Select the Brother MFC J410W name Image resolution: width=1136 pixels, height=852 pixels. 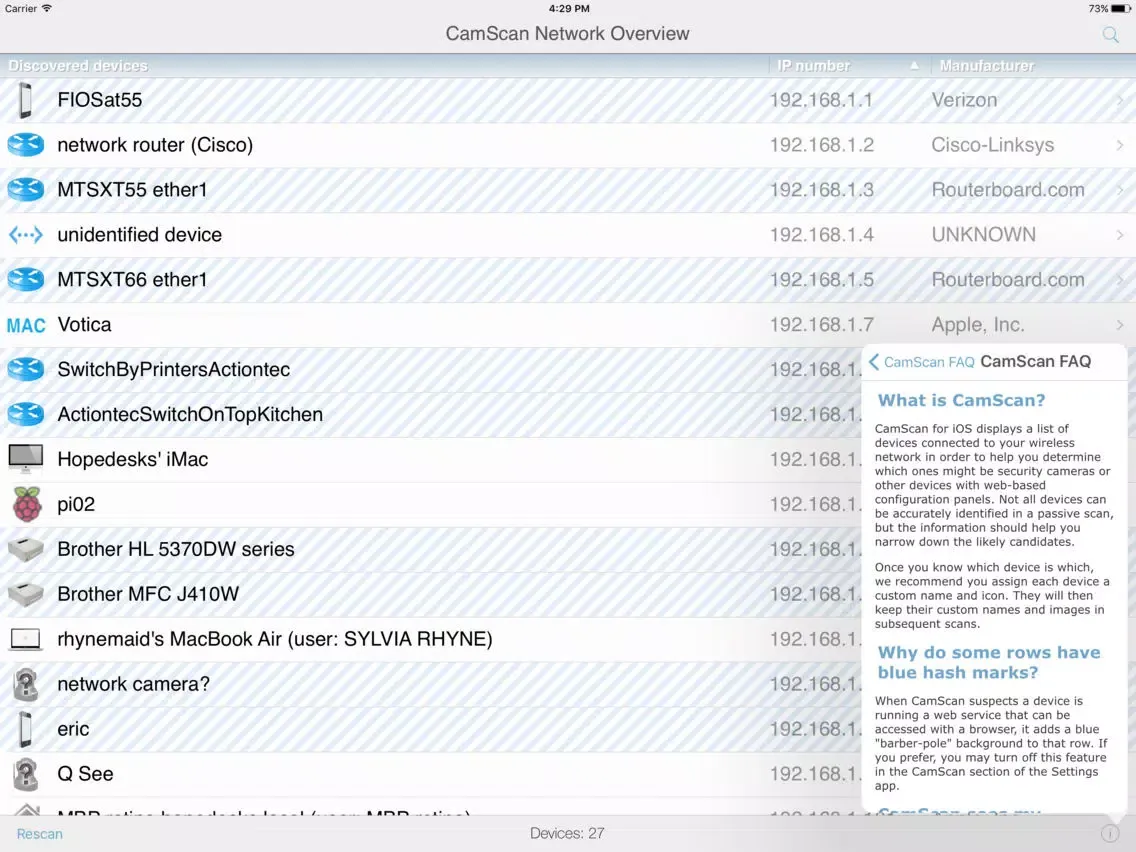pyautogui.click(x=149, y=594)
